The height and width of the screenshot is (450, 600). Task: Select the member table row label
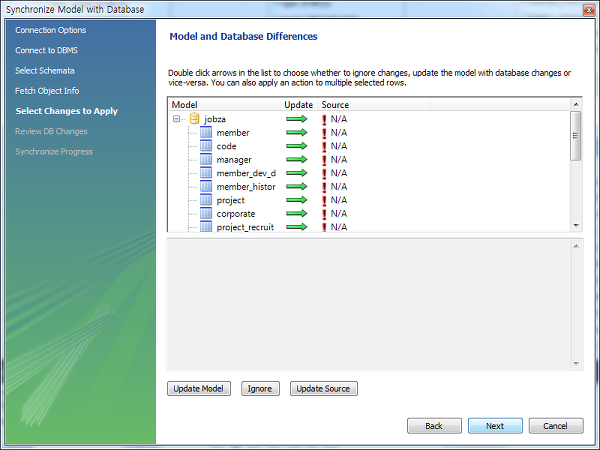233,133
